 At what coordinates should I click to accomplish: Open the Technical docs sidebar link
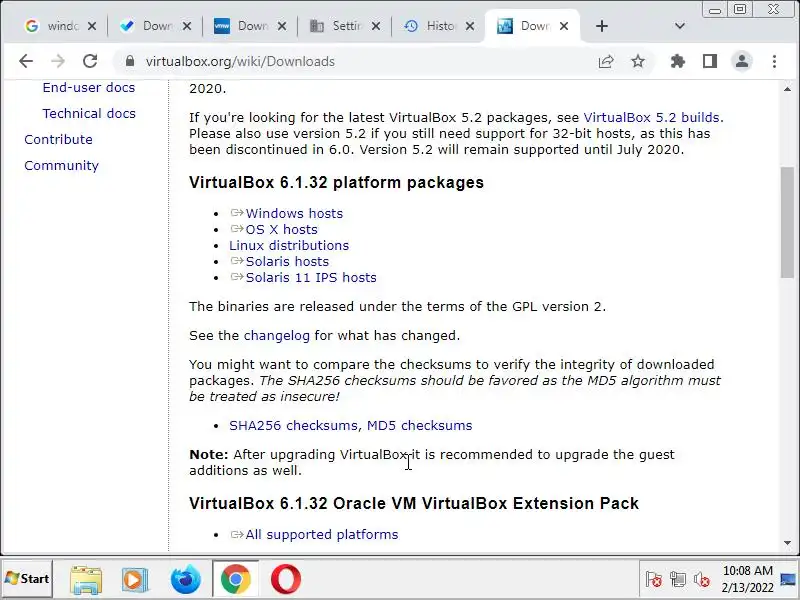tap(89, 113)
